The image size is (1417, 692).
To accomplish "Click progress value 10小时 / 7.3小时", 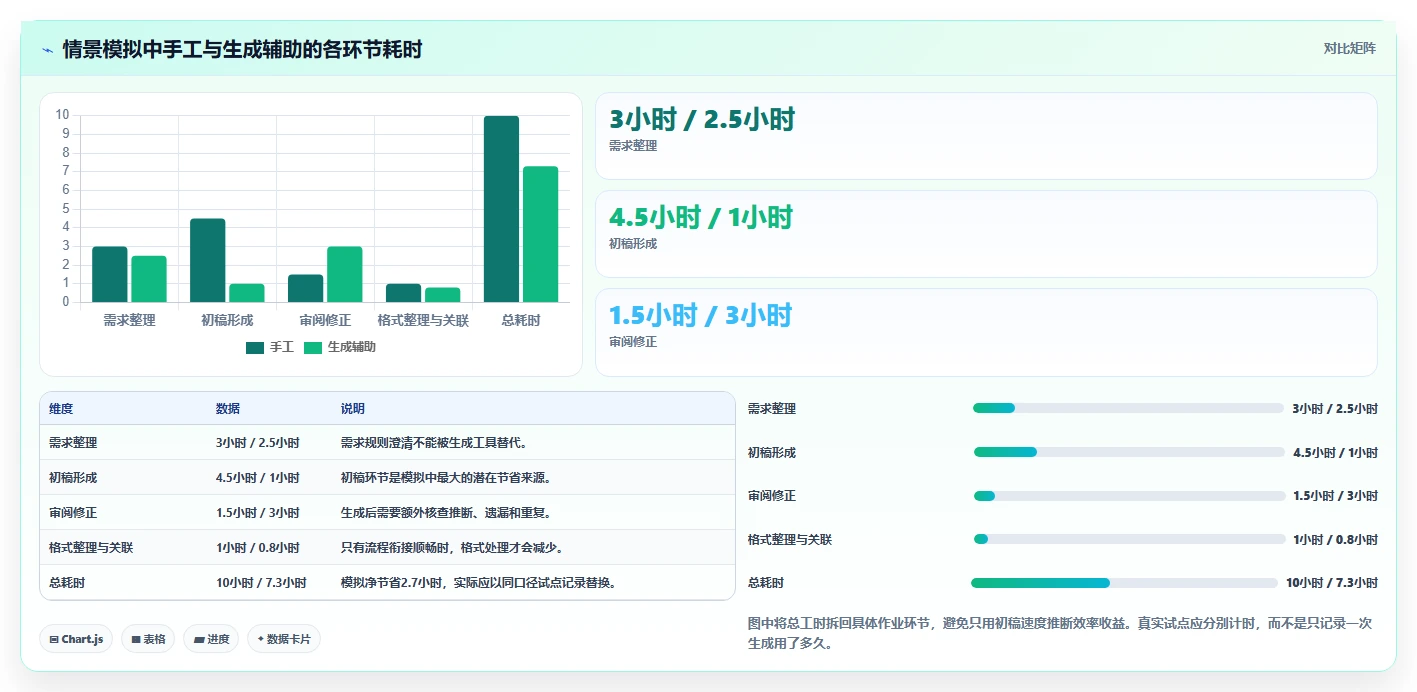I will tap(1332, 583).
